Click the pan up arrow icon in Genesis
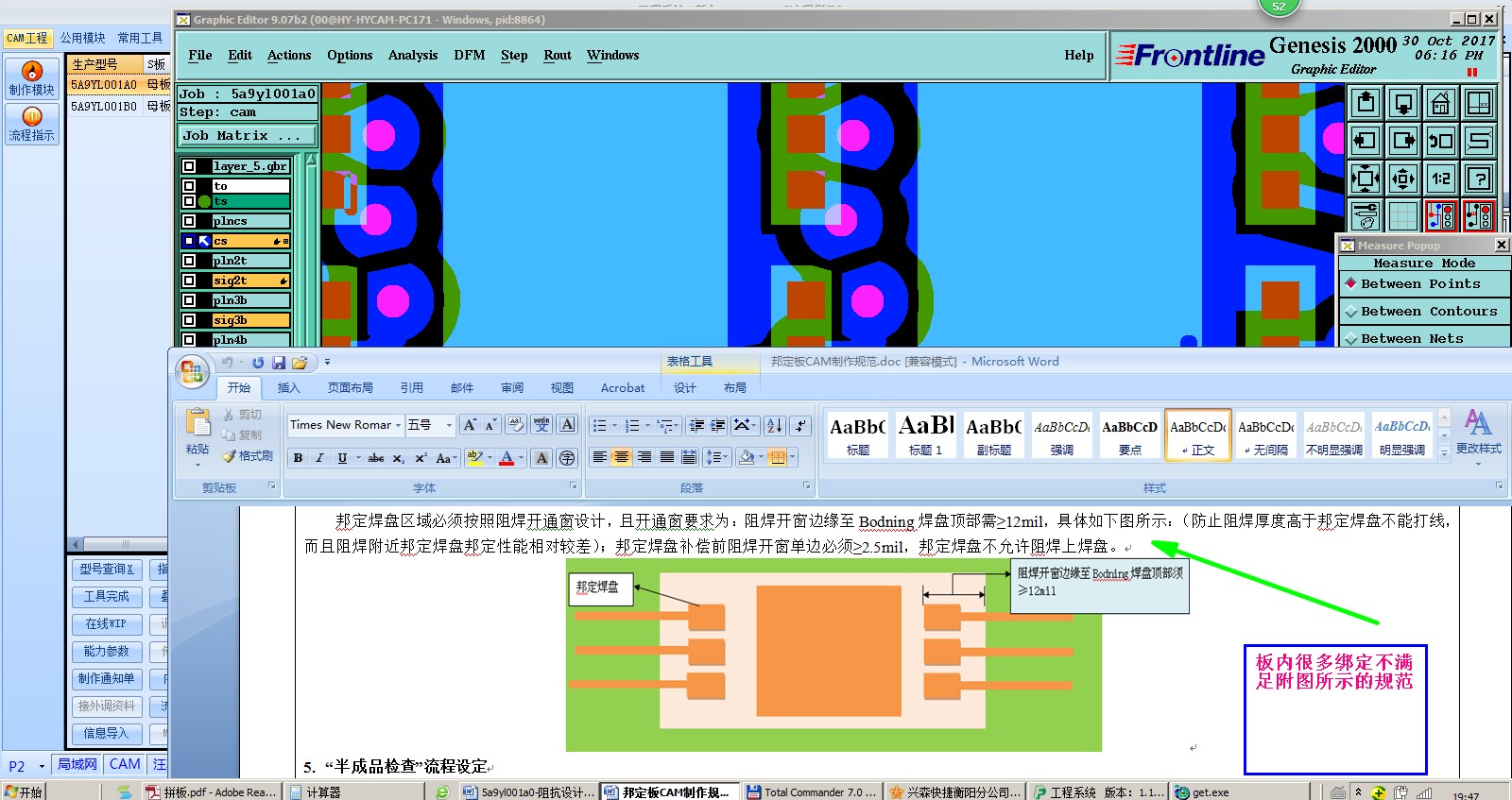 click(x=1366, y=103)
